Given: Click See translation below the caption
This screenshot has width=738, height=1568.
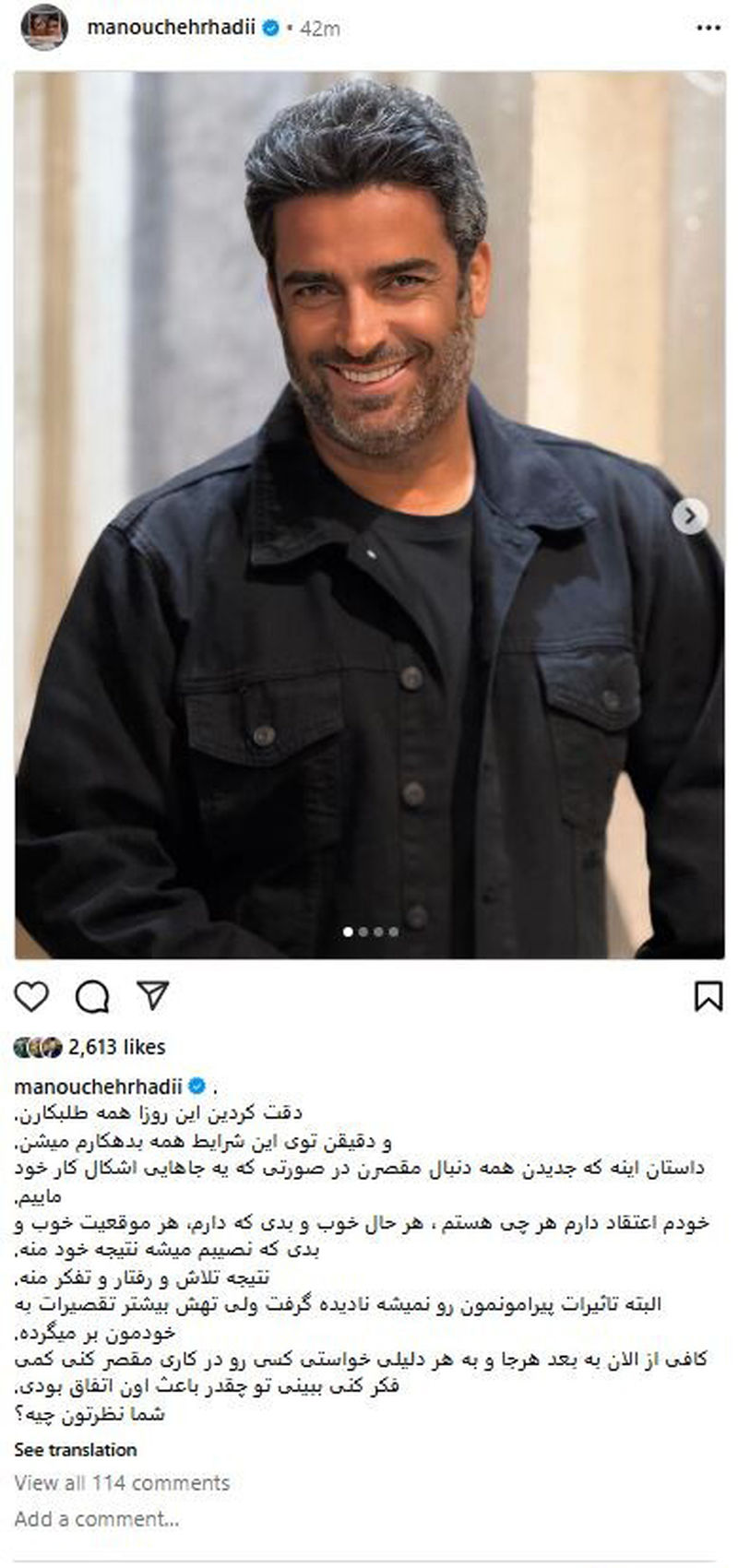Looking at the screenshot, I should (76, 1450).
